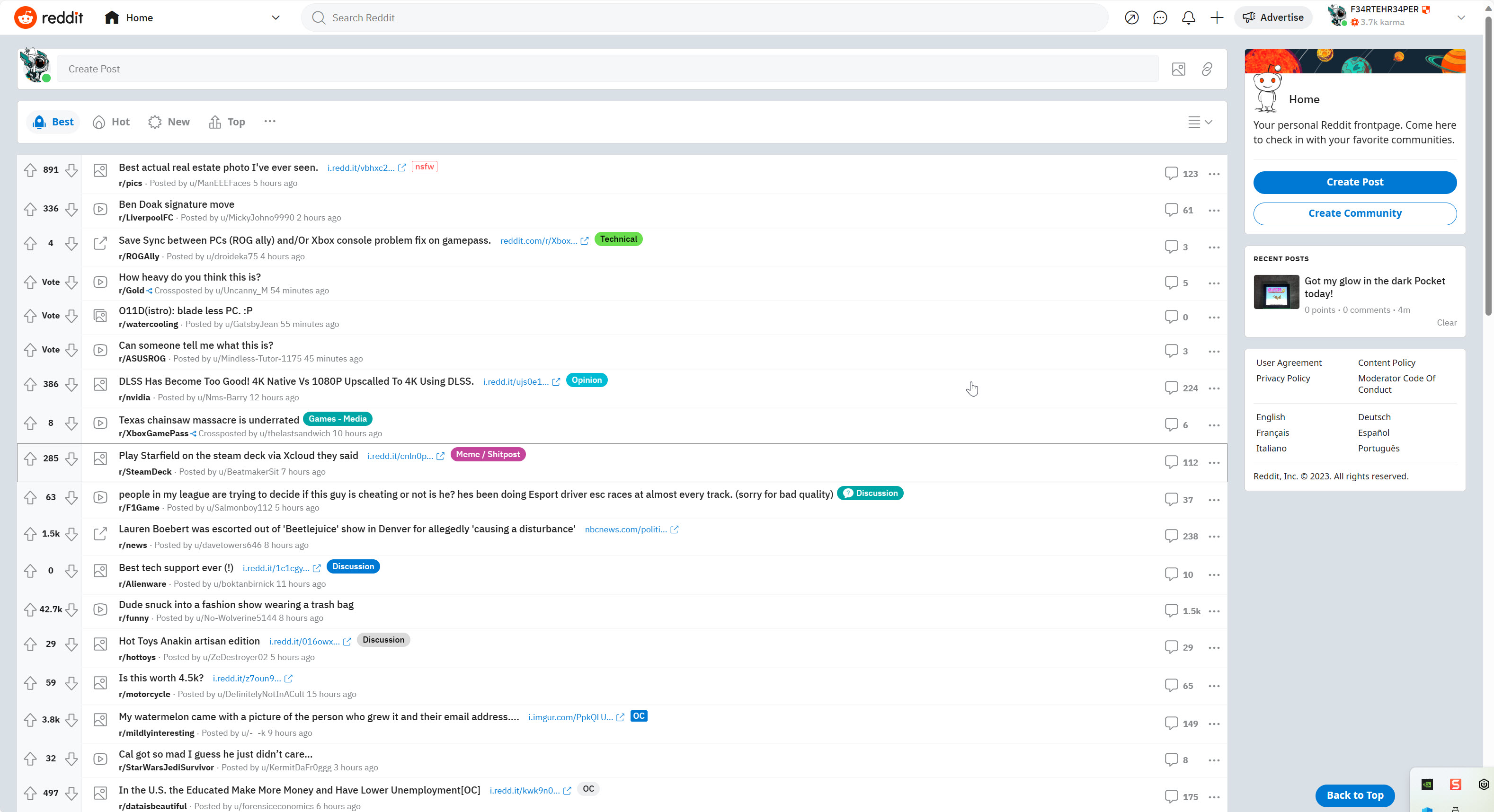Open options menu for 'Ben Doak signature move'
The height and width of the screenshot is (812, 1494).
pos(1214,211)
